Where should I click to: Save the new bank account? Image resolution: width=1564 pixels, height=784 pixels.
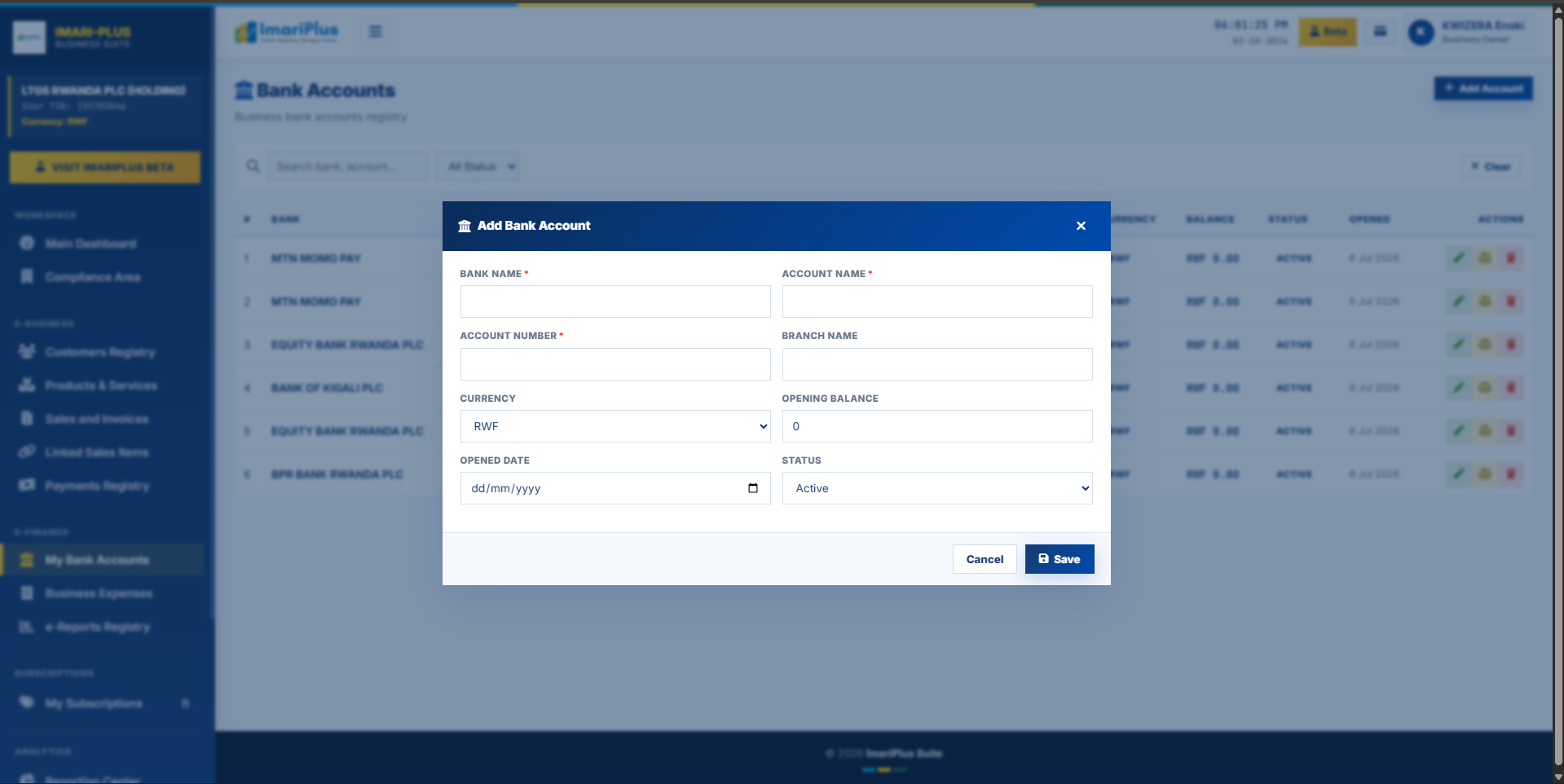click(1060, 559)
